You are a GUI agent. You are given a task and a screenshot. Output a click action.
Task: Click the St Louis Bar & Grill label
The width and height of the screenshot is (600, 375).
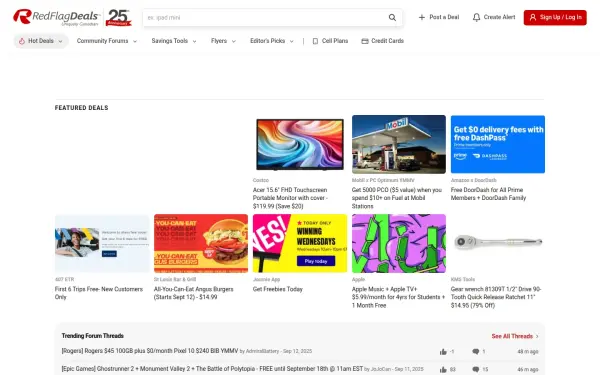(175, 279)
